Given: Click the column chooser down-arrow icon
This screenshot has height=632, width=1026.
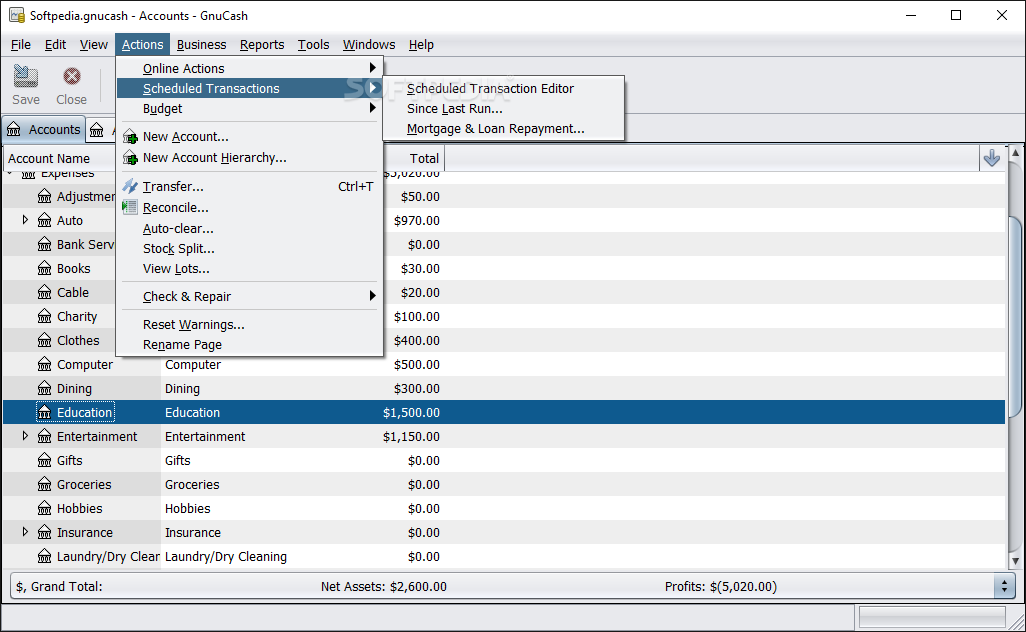Looking at the screenshot, I should 992,158.
